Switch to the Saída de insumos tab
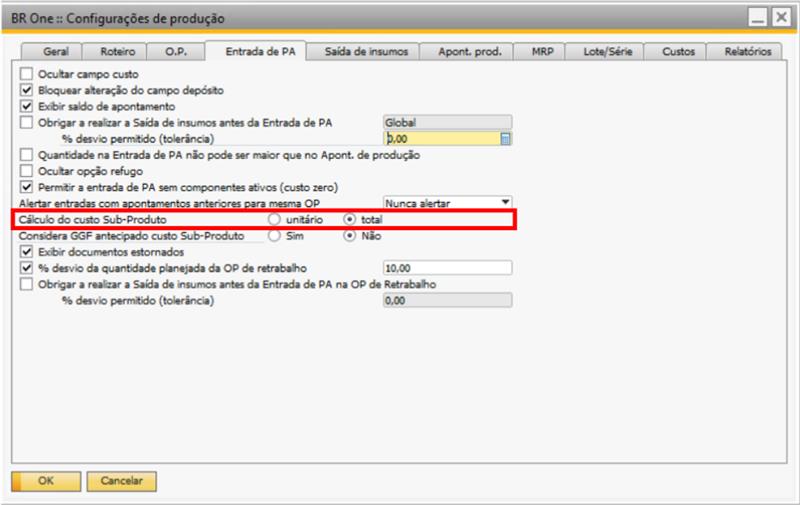The width and height of the screenshot is (800, 505). click(x=362, y=51)
